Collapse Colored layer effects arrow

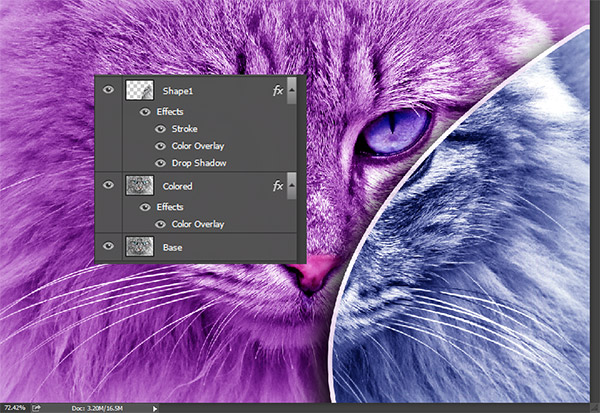[291, 185]
